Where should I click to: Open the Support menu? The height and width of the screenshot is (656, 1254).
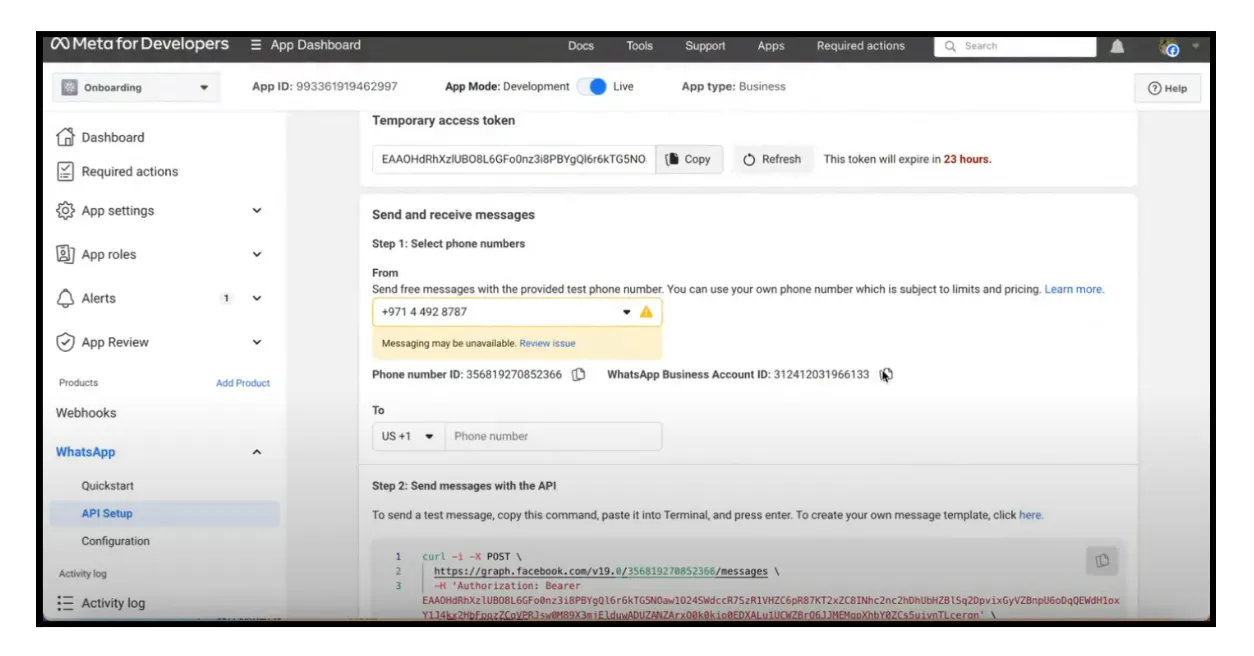705,46
